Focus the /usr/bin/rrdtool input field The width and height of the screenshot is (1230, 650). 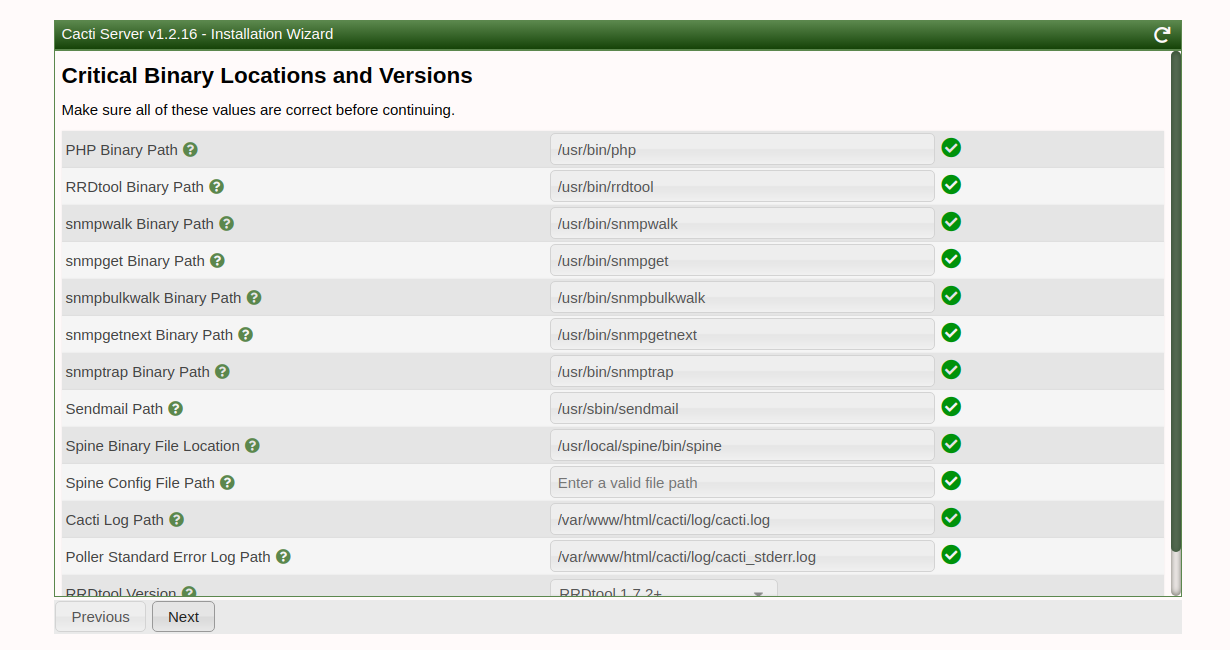[742, 187]
